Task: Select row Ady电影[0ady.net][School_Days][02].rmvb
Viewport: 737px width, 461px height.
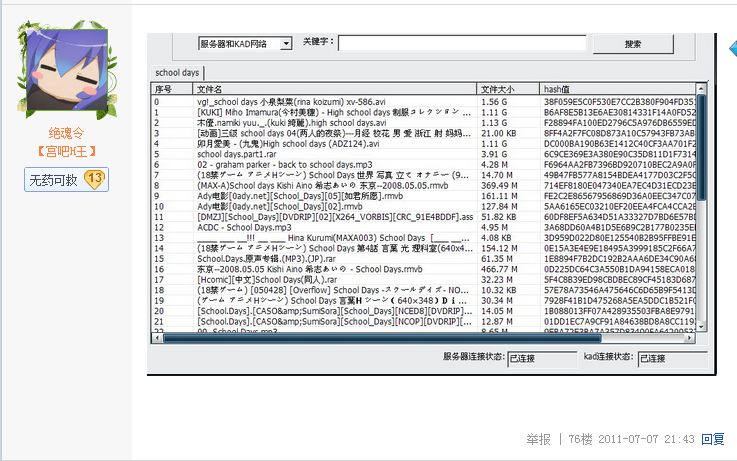Action: (423, 206)
